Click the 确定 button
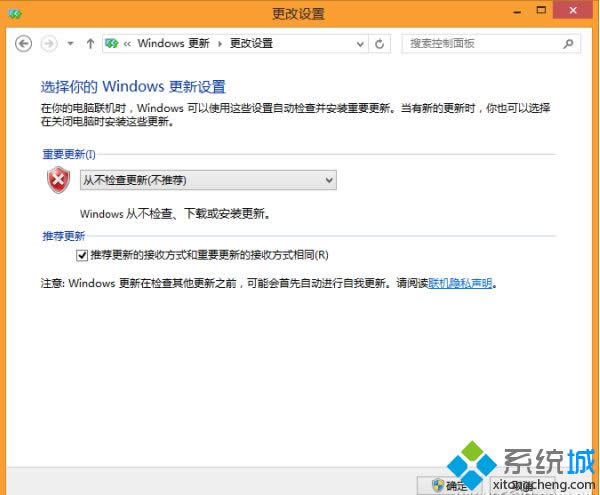 [x=448, y=485]
